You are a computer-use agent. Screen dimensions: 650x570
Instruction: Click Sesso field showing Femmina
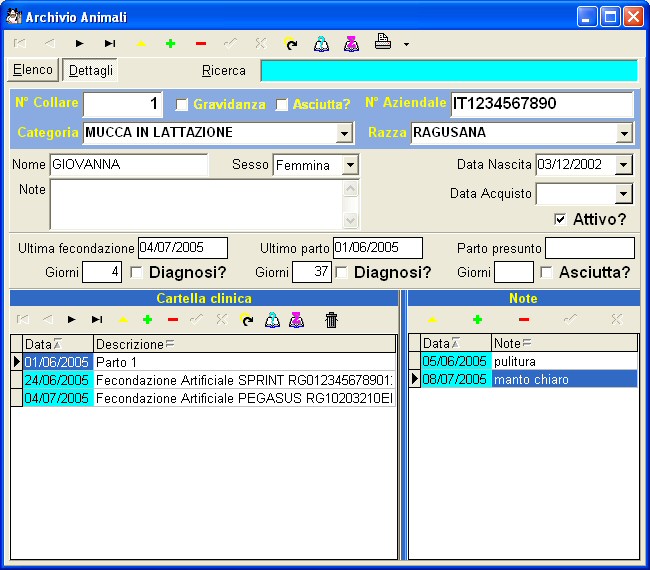[308, 165]
